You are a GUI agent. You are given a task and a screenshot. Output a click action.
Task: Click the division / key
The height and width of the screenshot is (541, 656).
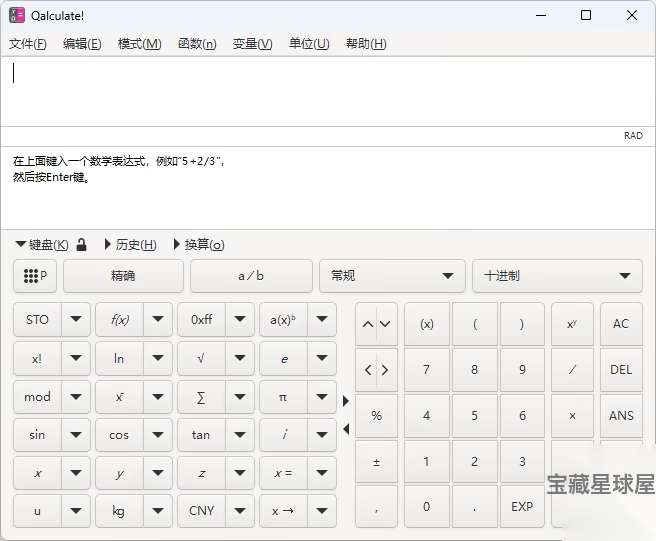pos(572,370)
